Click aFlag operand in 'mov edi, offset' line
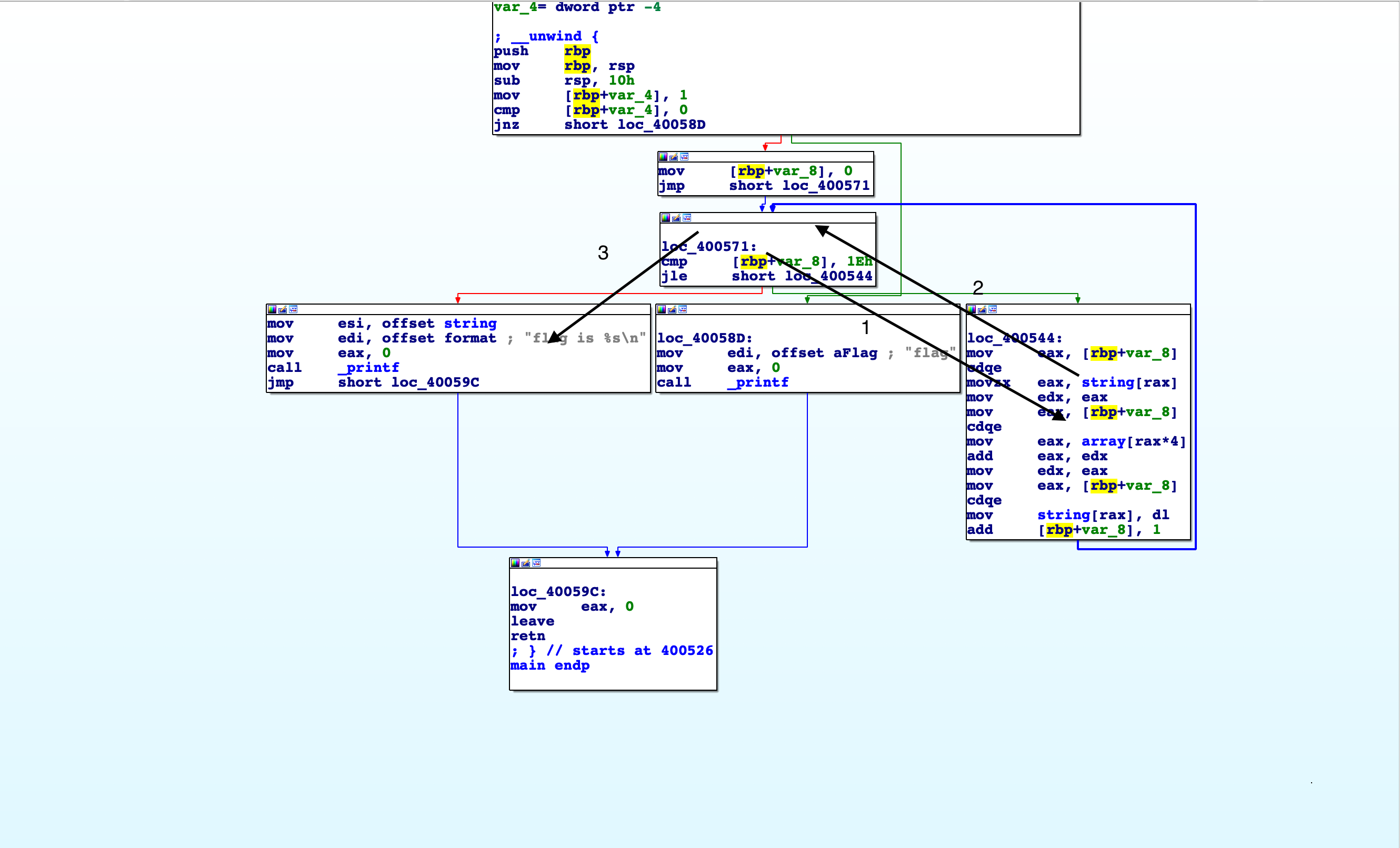 855,354
